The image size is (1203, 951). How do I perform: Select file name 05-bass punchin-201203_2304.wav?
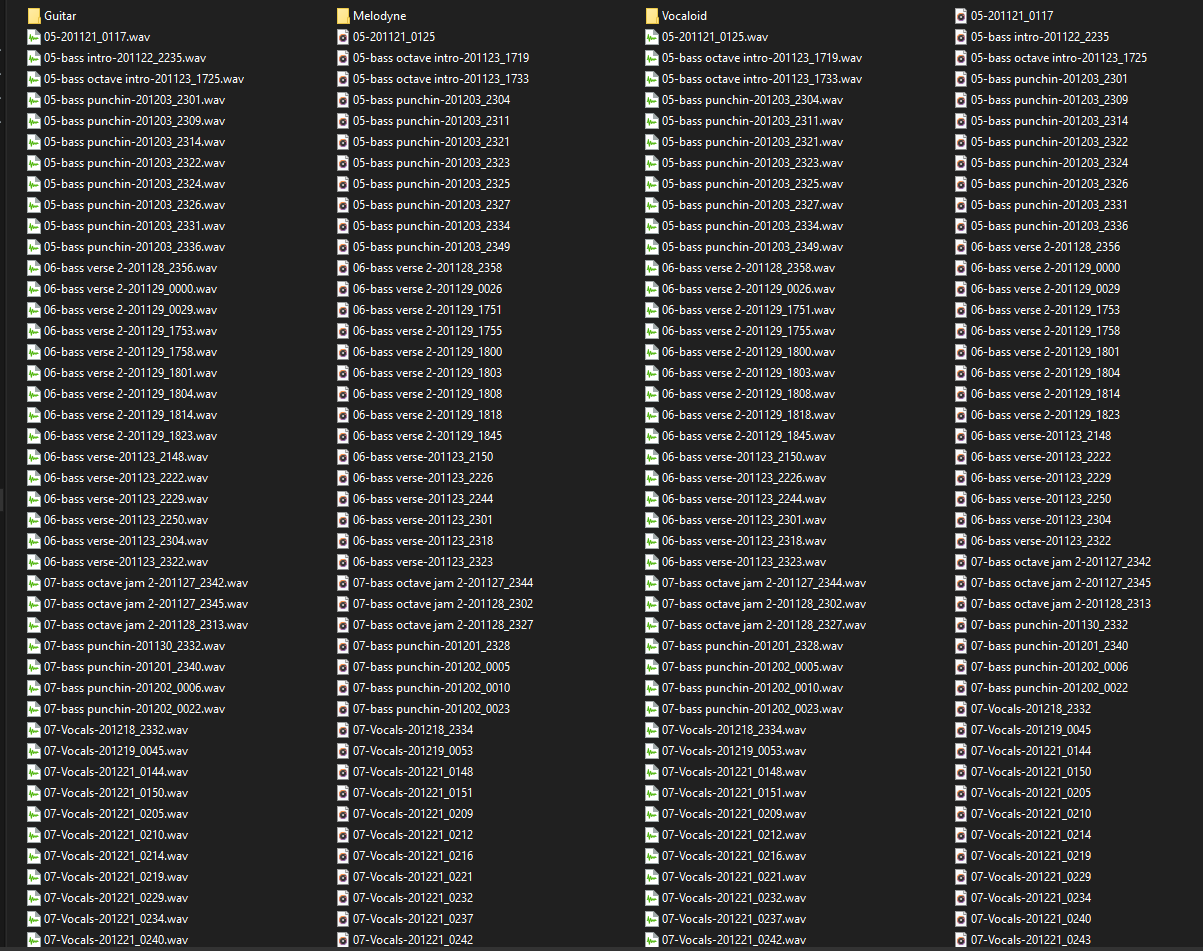tap(753, 100)
